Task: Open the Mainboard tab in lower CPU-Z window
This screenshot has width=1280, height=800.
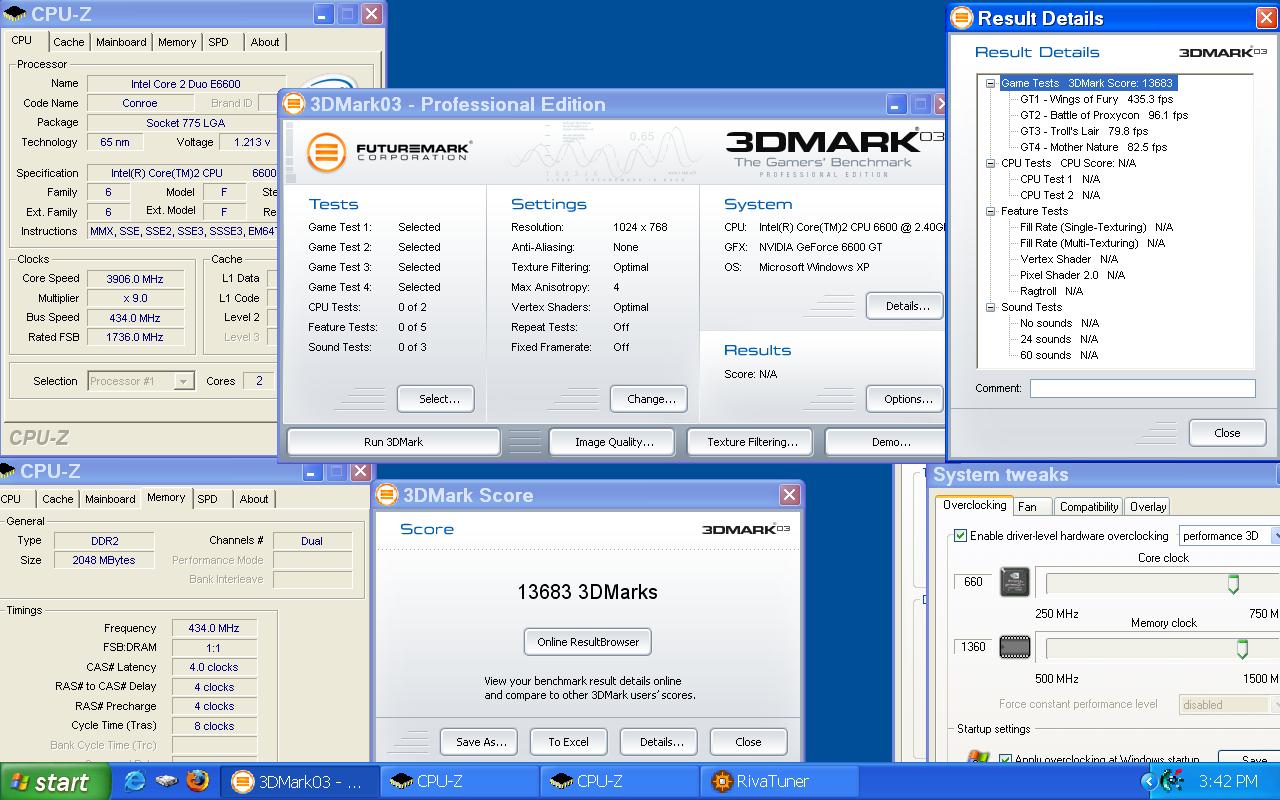Action: pyautogui.click(x=110, y=499)
